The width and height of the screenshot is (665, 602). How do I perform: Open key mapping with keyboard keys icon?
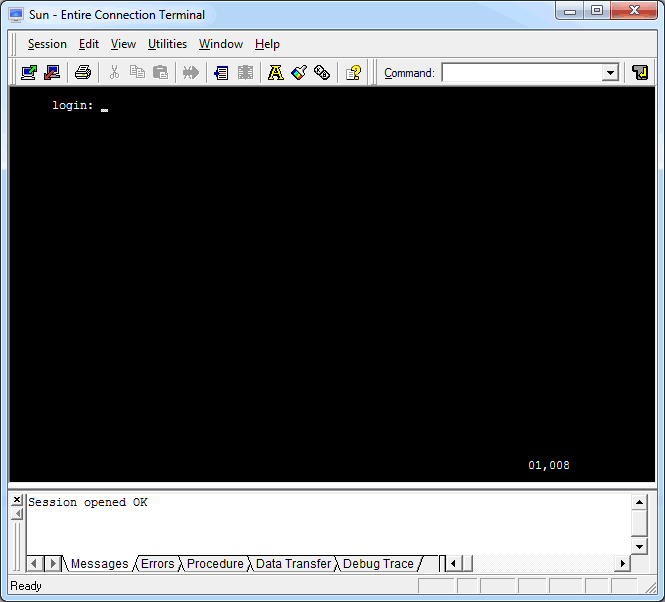tap(322, 73)
